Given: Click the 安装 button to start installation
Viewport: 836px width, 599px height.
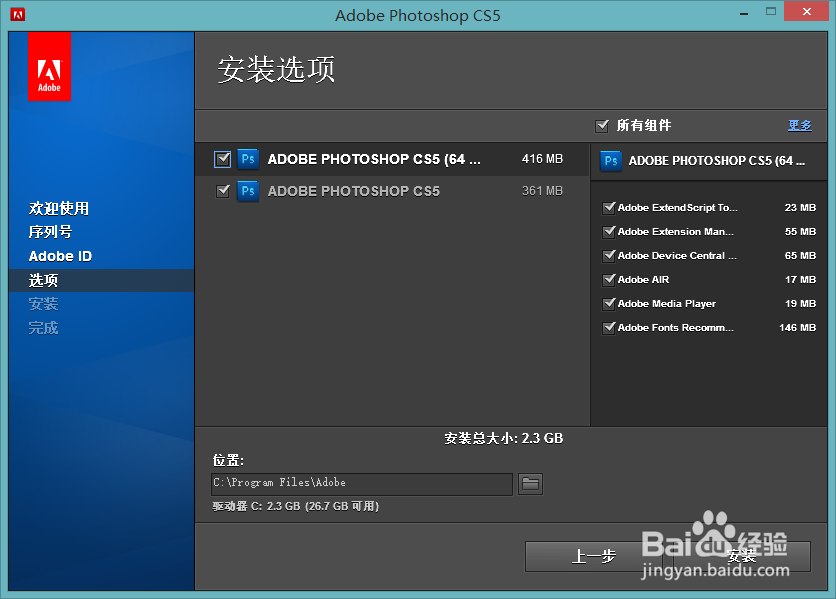Looking at the screenshot, I should [742, 556].
